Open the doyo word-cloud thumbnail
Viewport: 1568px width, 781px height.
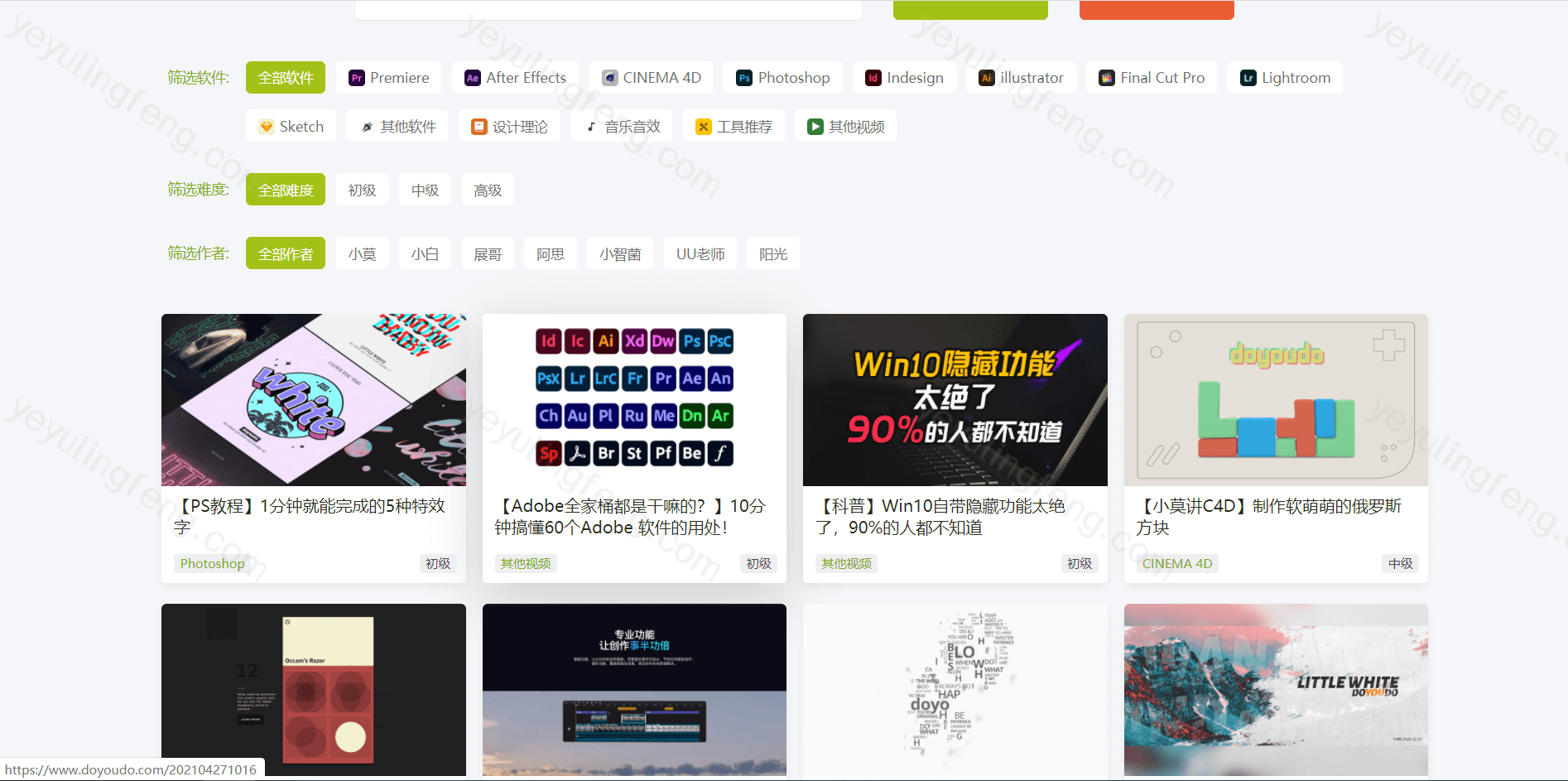955,690
